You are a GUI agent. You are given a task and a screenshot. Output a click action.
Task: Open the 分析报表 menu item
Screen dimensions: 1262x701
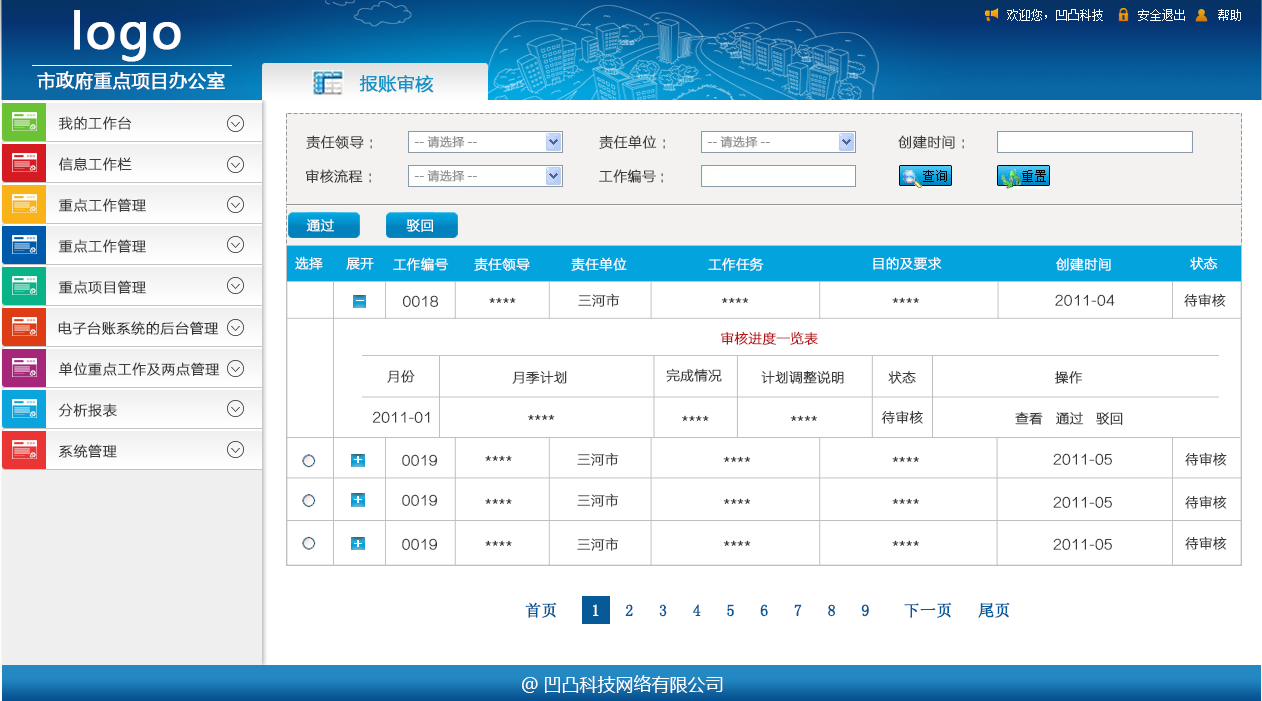click(132, 410)
